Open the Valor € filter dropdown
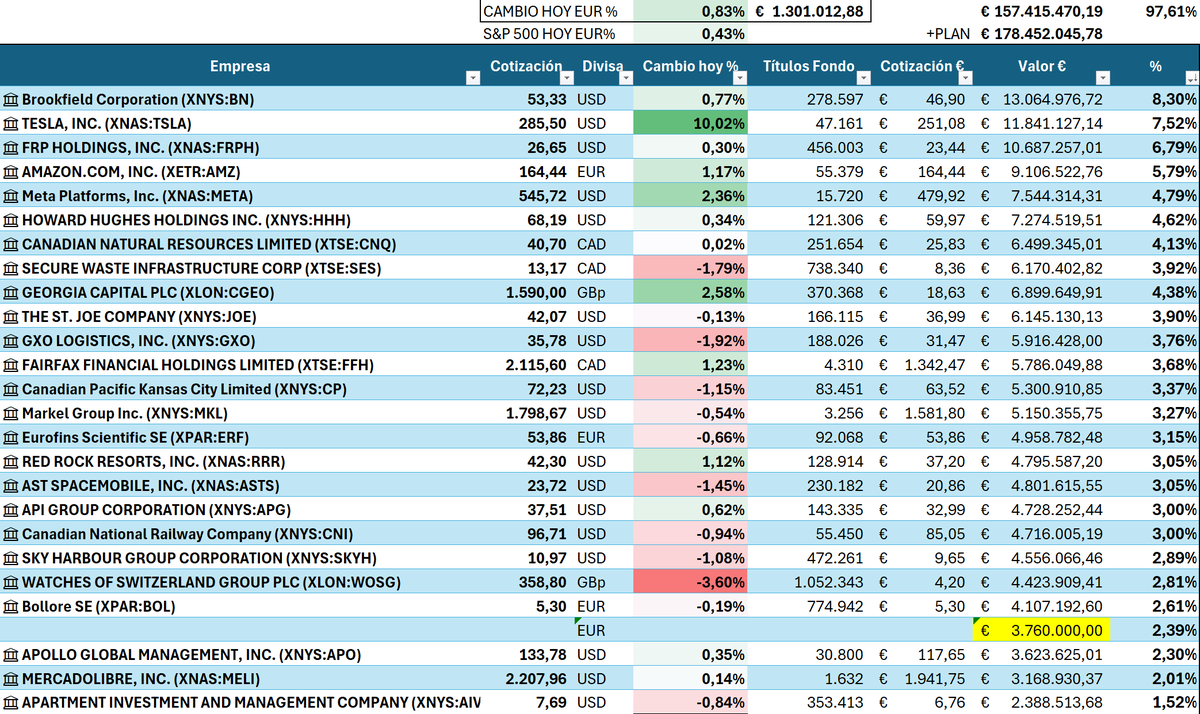This screenshot has height=714, width=1200. point(1103,78)
